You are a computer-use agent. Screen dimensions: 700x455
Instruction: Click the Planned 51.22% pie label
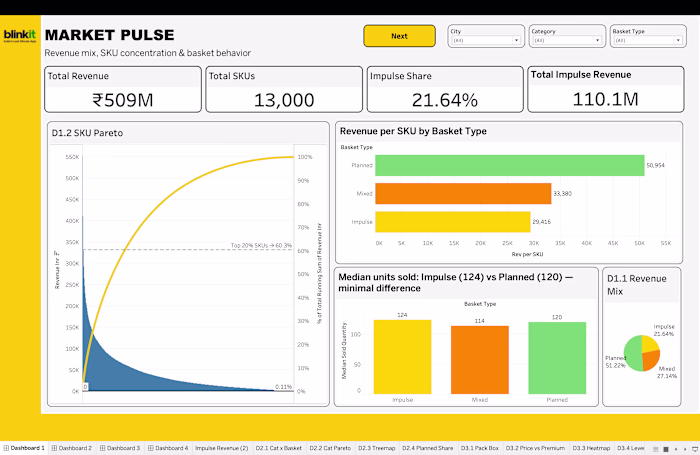tap(616, 362)
